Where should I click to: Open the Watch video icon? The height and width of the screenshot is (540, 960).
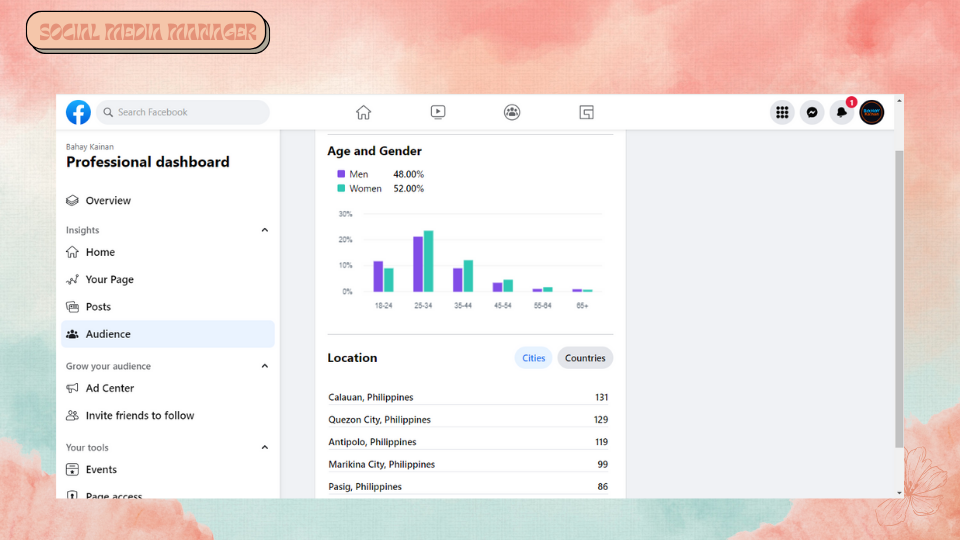point(438,112)
